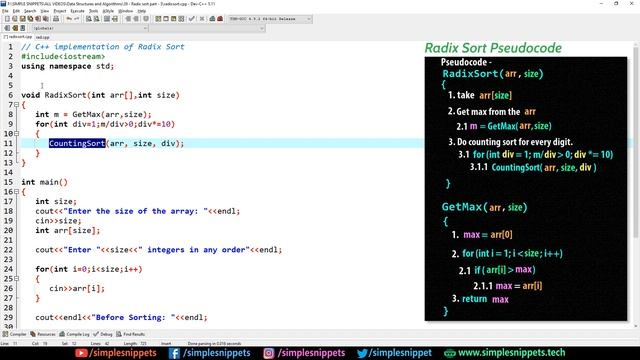Click the red Debug toolbar icon
Screen dimensions: 640x360
[x=220, y=19]
